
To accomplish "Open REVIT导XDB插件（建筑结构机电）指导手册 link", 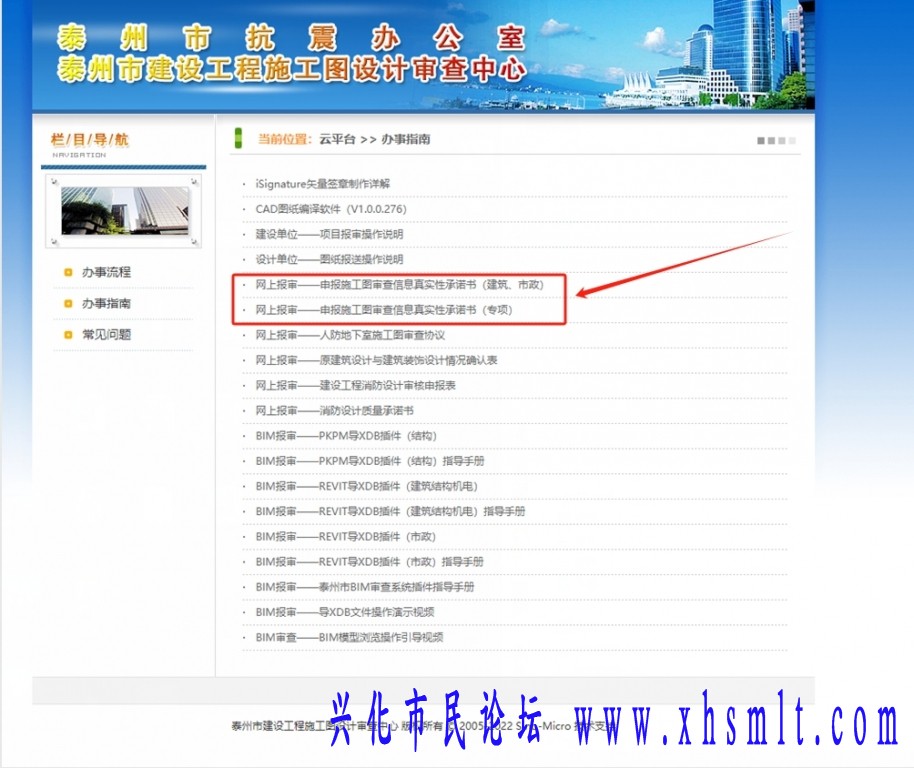I will point(391,511).
